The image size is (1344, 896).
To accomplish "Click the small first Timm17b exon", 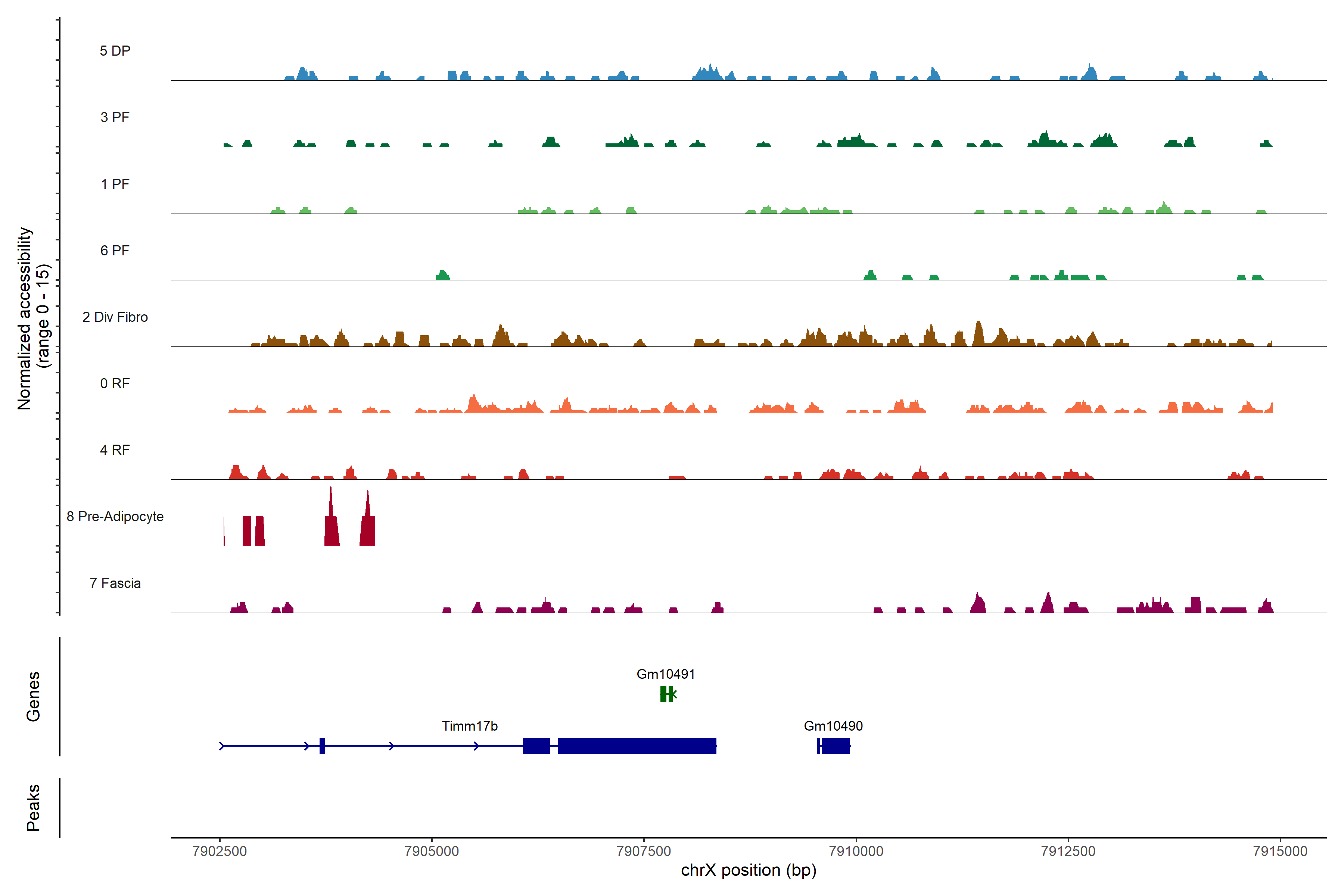I will (x=322, y=746).
